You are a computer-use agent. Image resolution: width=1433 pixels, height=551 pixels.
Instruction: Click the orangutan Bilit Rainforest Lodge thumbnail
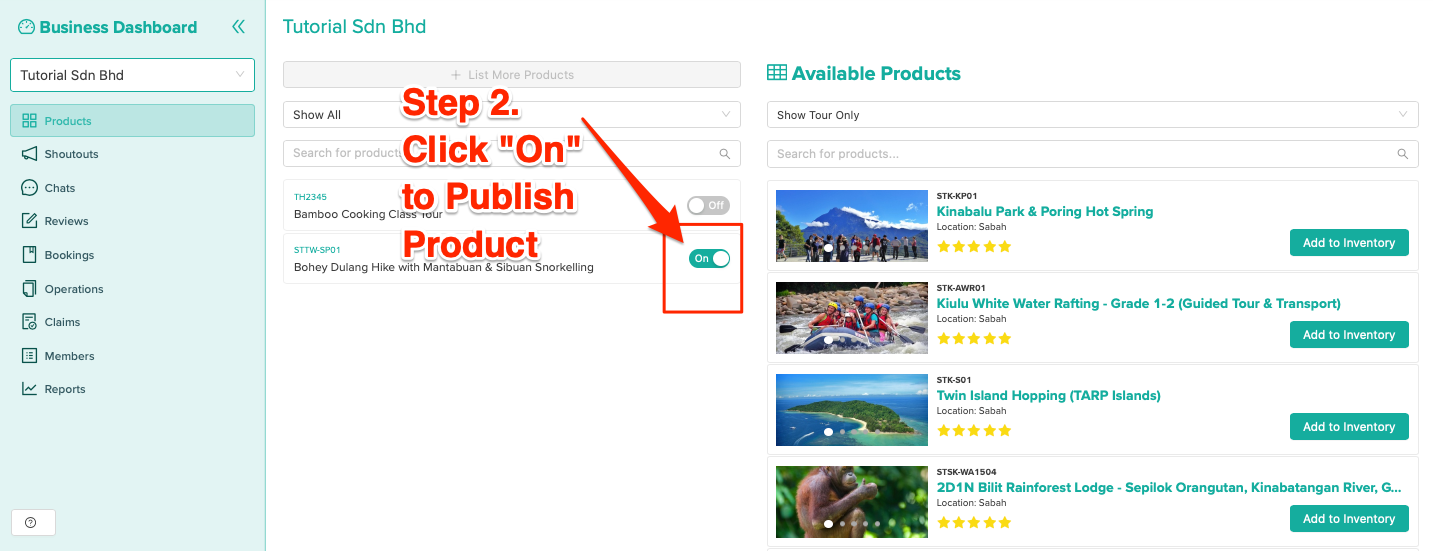point(851,502)
